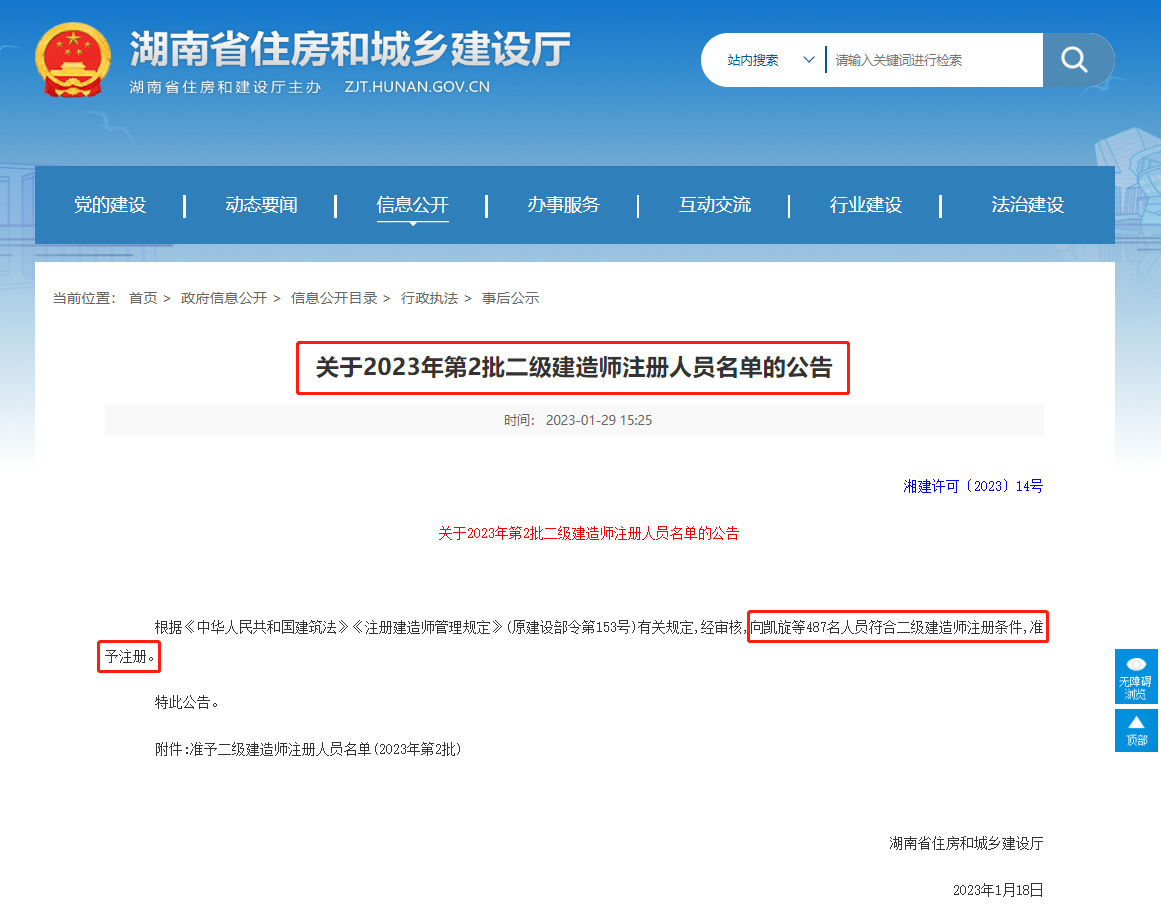Click the 湖南省住房和城乡建设厅 site title
The width and height of the screenshot is (1161, 911).
tap(350, 48)
